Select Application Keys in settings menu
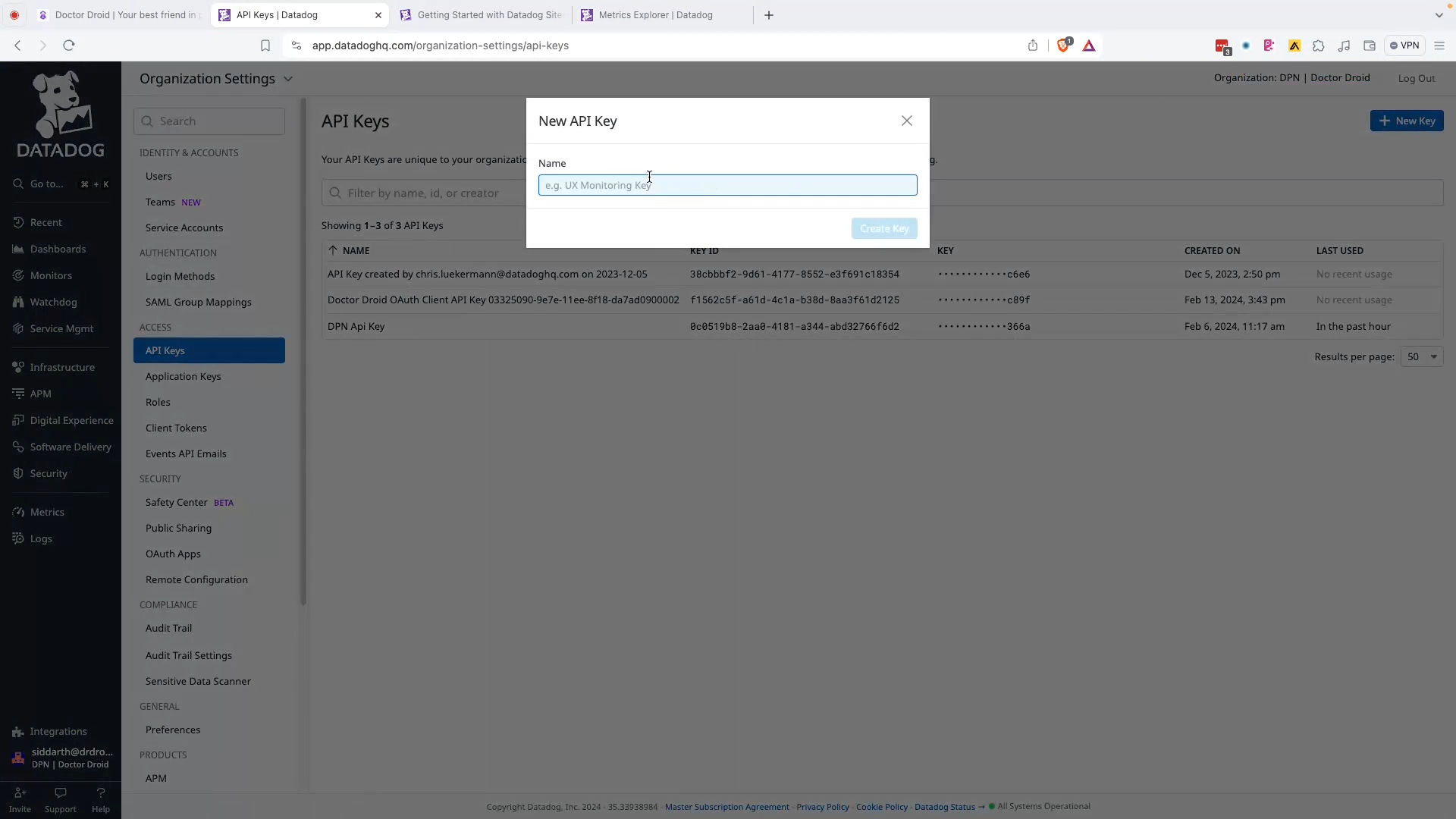Image resolution: width=1456 pixels, height=819 pixels. 183,376
